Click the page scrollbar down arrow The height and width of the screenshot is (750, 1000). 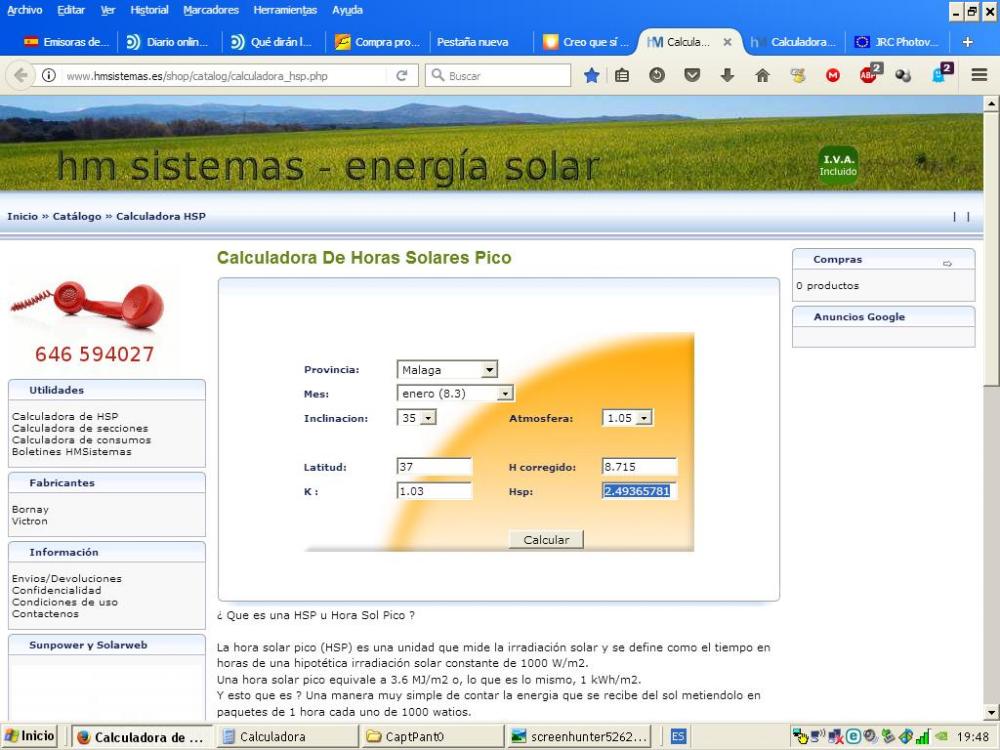(991, 712)
